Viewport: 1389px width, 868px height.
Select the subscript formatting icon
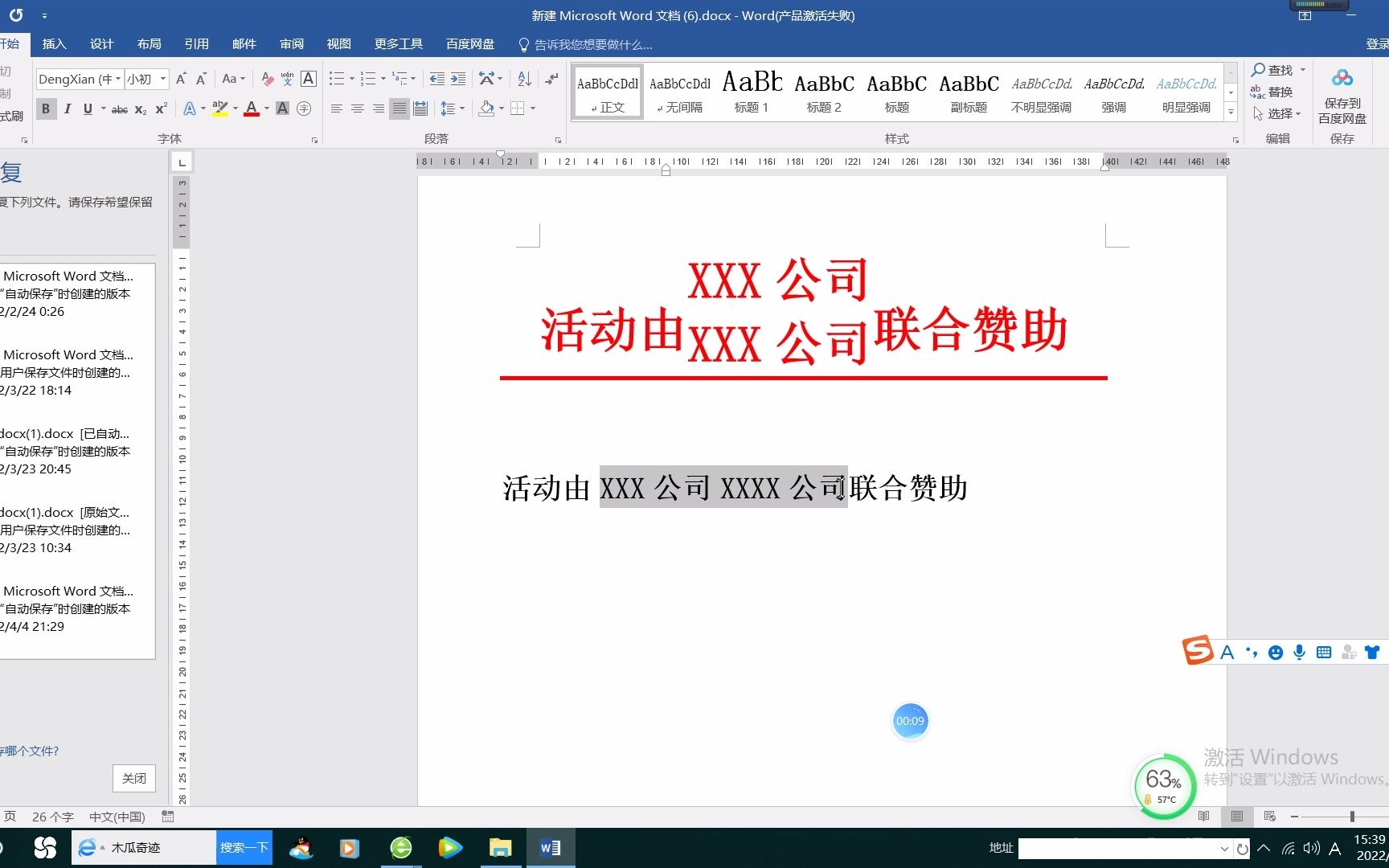pyautogui.click(x=138, y=108)
